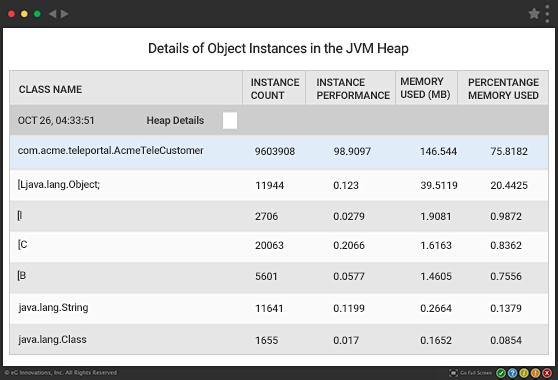Screen dimensions: 558x380
Task: Click the OCT 26, 04:33:51 timestamp
Action: 56,121
